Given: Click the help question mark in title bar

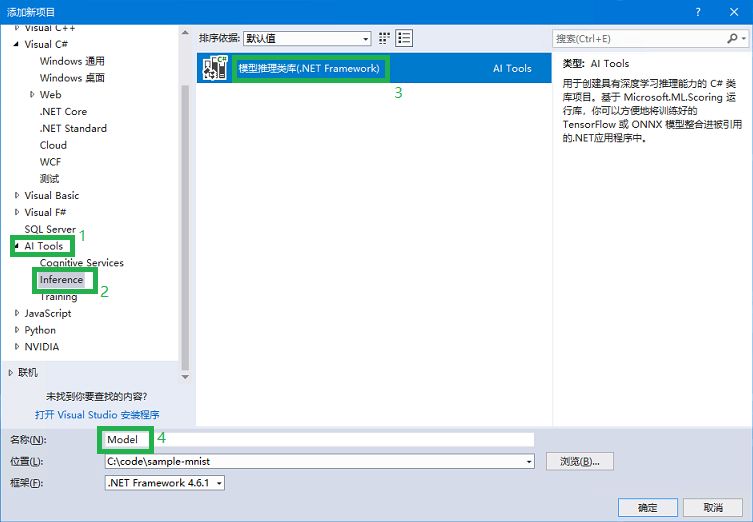Looking at the screenshot, I should click(698, 12).
